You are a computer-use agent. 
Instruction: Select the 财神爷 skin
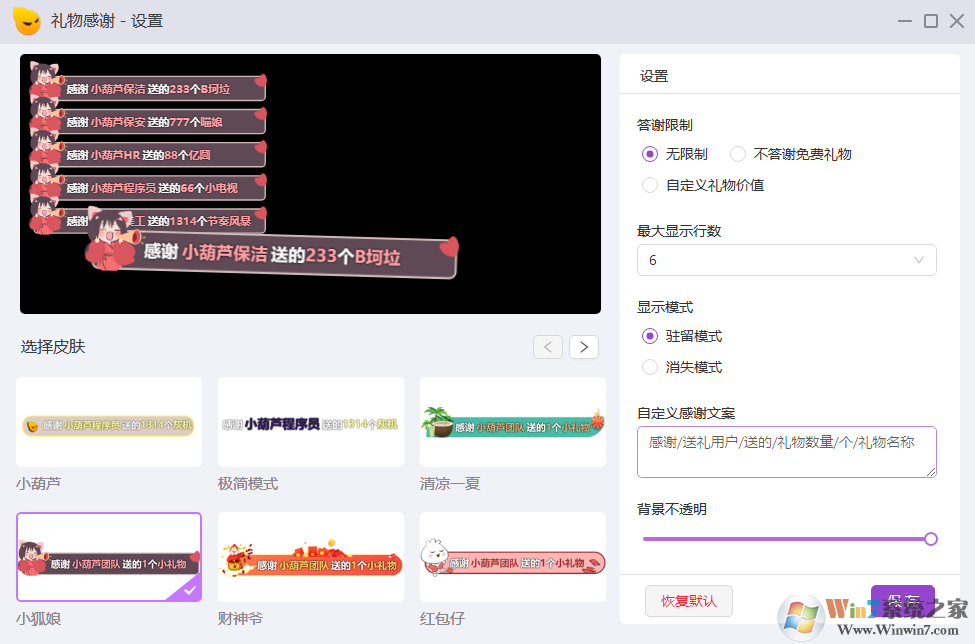coord(310,557)
